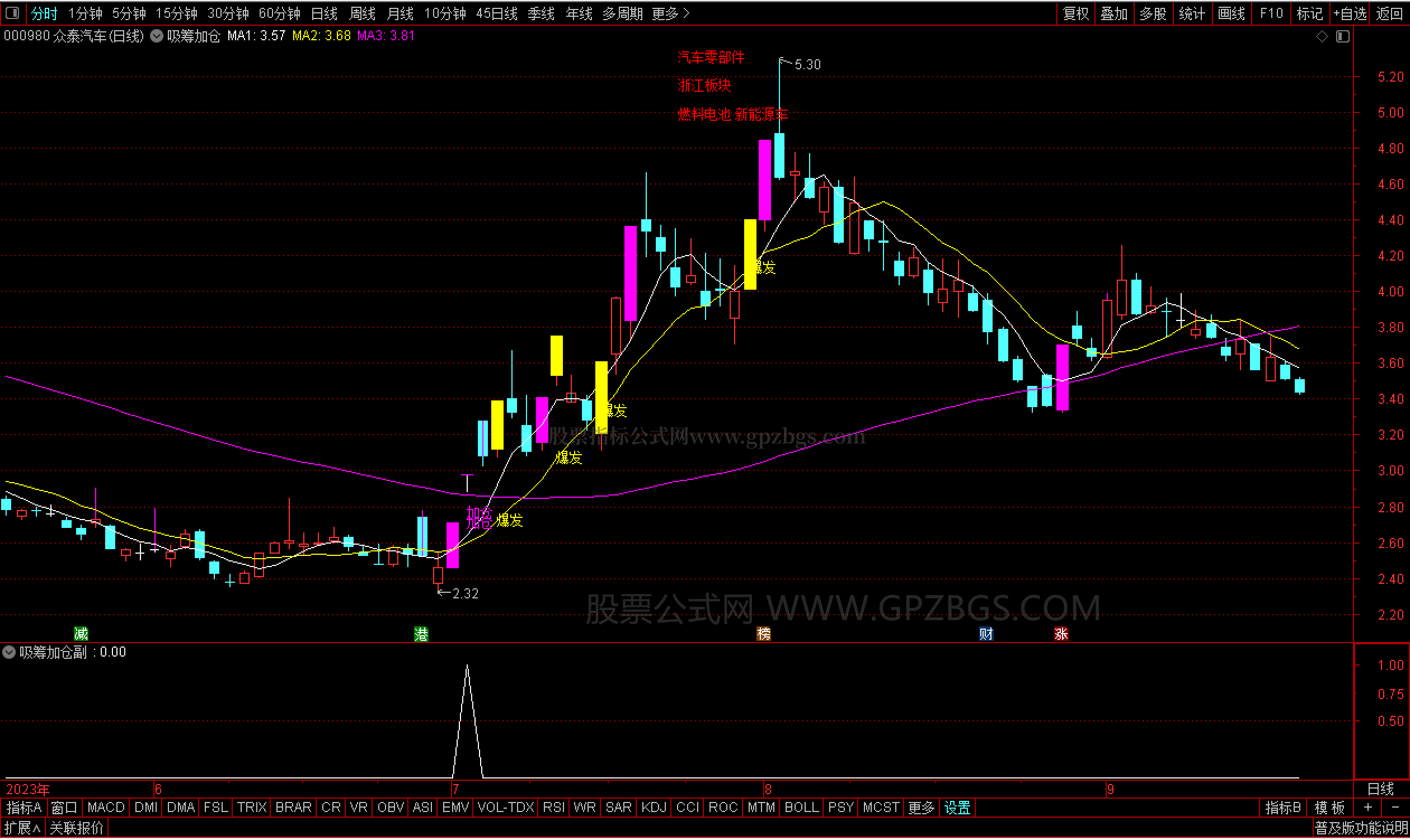Select the OBV indicator

(x=390, y=808)
